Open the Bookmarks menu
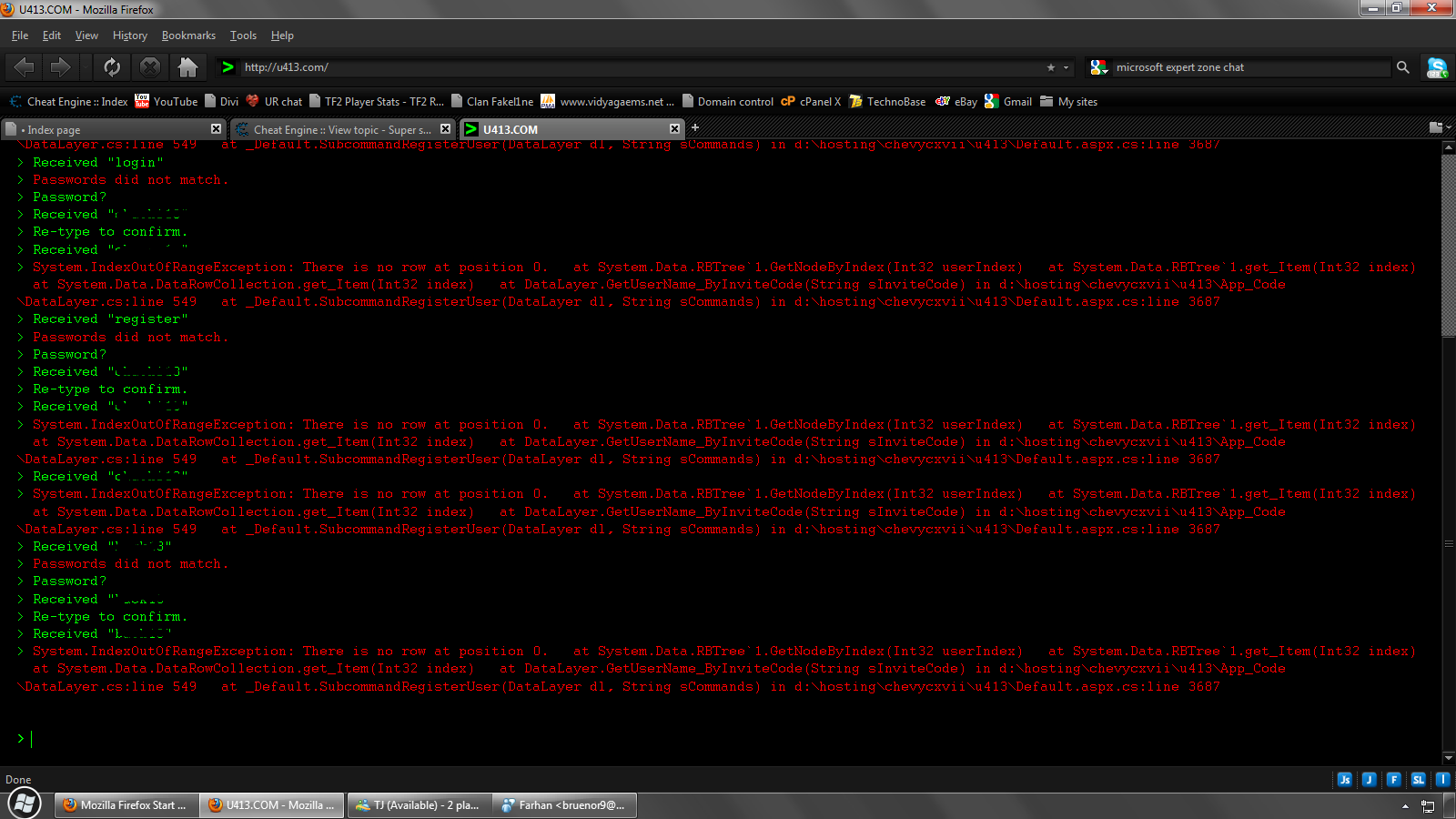 point(188,35)
